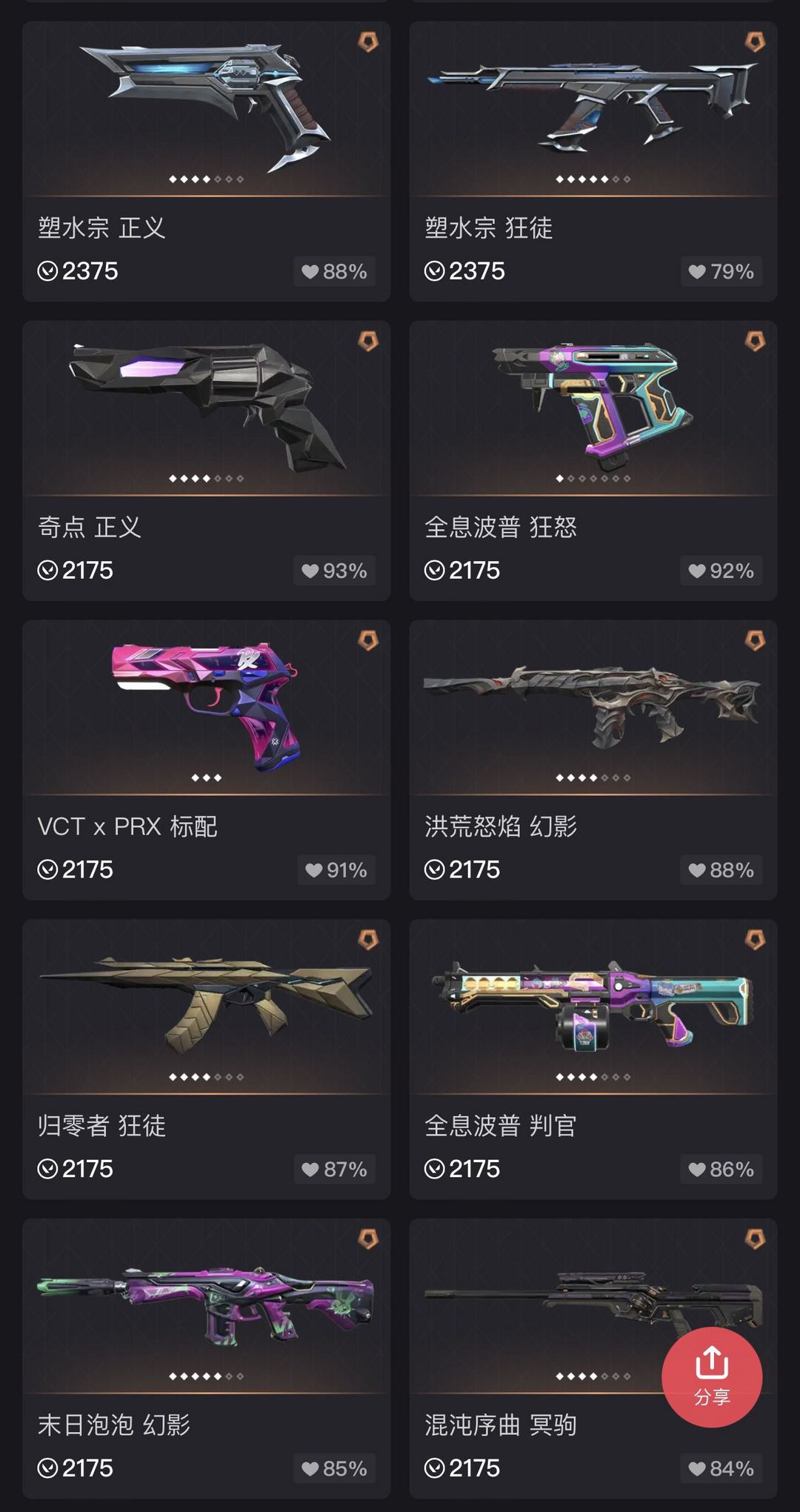Tap the tier badge on the 末日泡泡 幻影 card
800x1512 pixels.
[x=368, y=1239]
